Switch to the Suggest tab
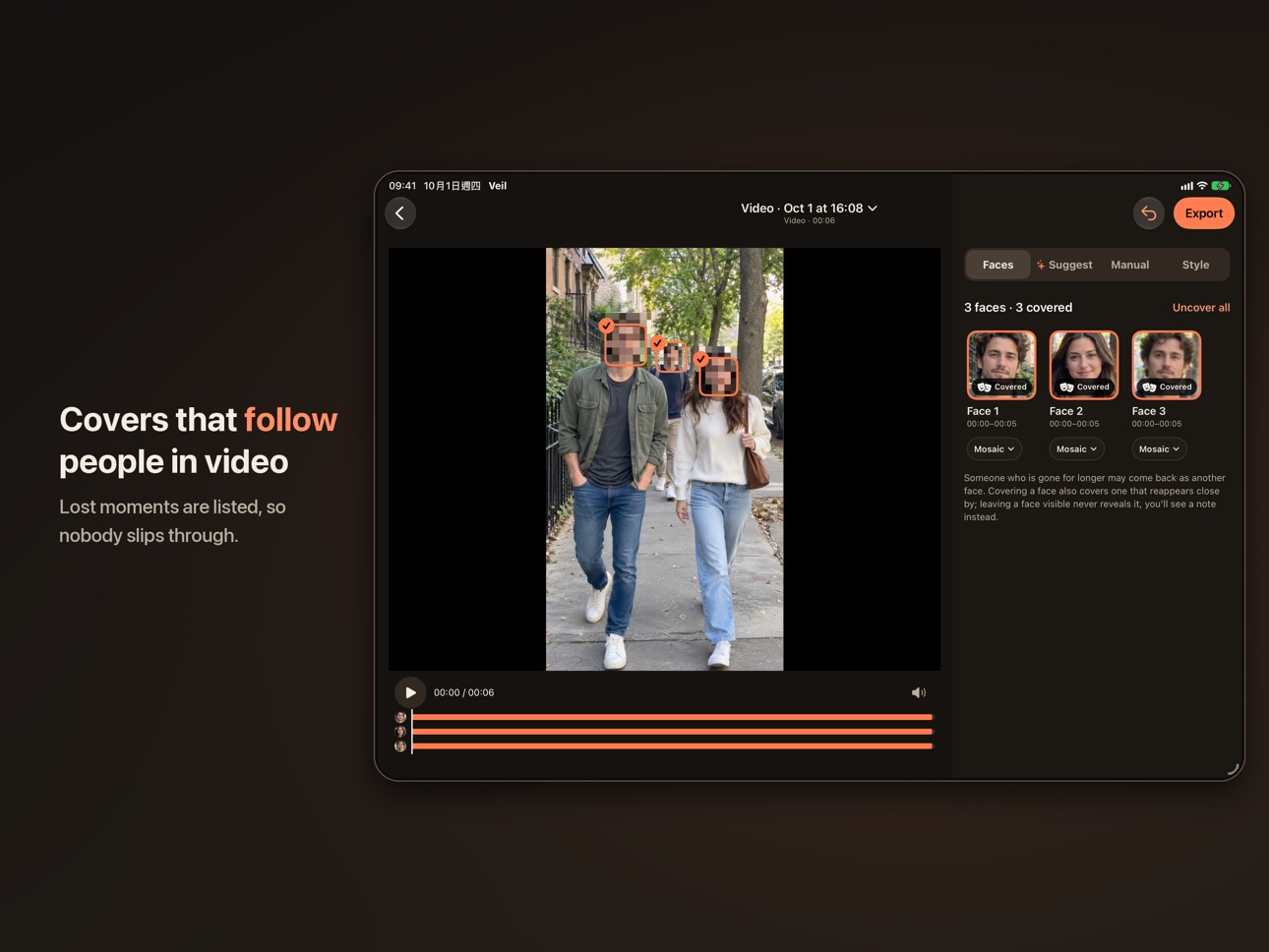The width and height of the screenshot is (1269, 952). click(x=1064, y=265)
